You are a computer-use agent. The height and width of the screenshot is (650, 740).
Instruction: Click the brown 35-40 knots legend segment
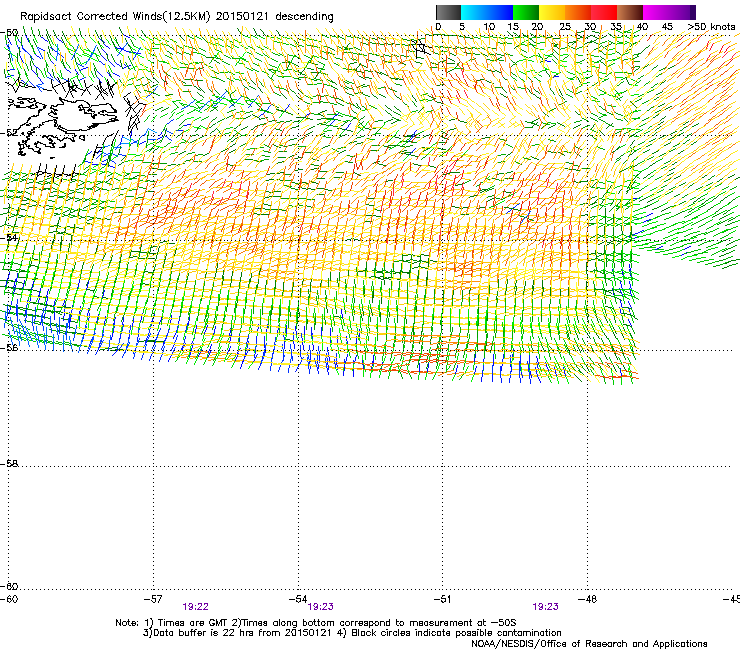tap(630, 12)
